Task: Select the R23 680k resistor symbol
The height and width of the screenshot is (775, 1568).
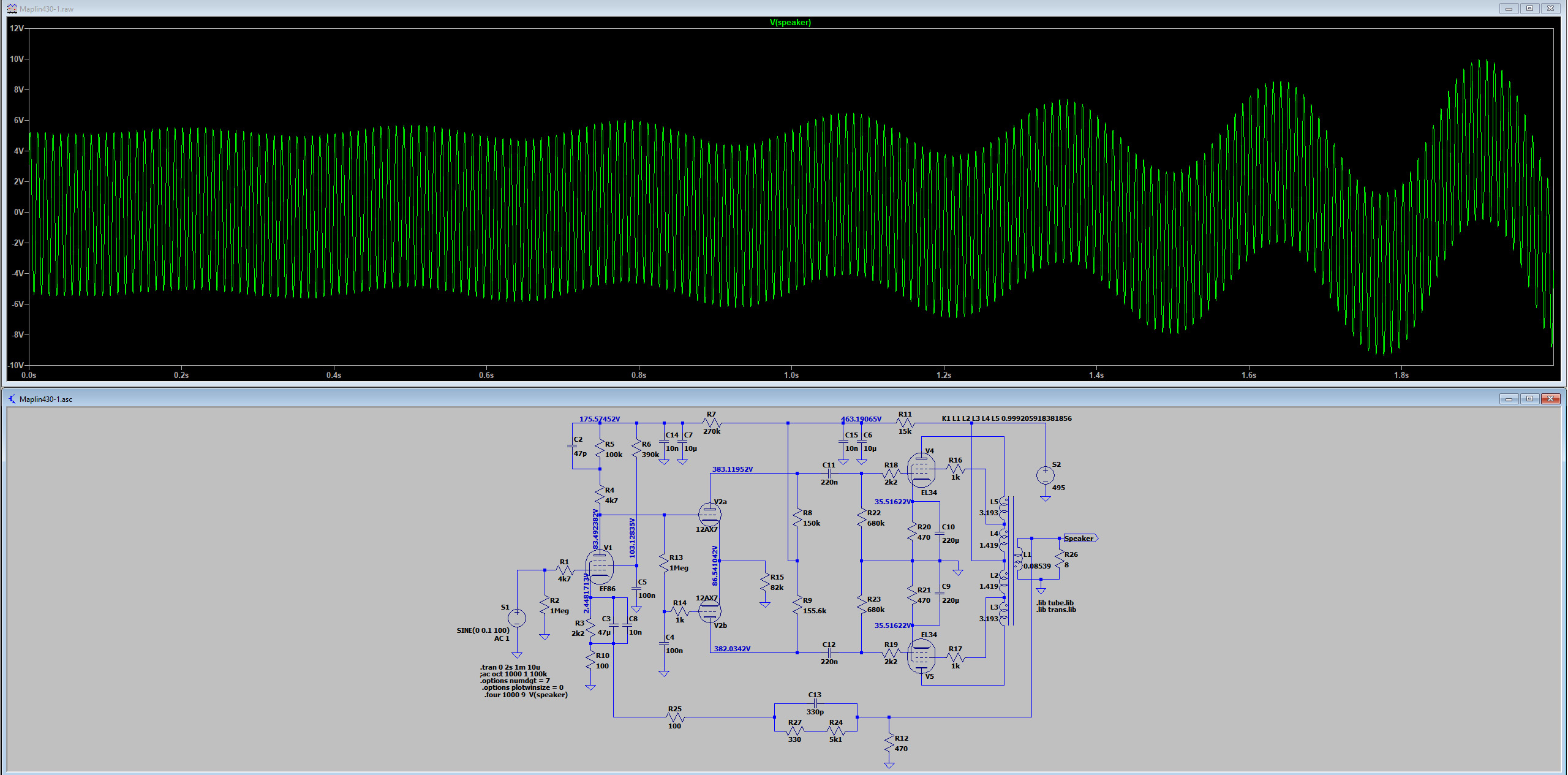Action: [x=861, y=604]
